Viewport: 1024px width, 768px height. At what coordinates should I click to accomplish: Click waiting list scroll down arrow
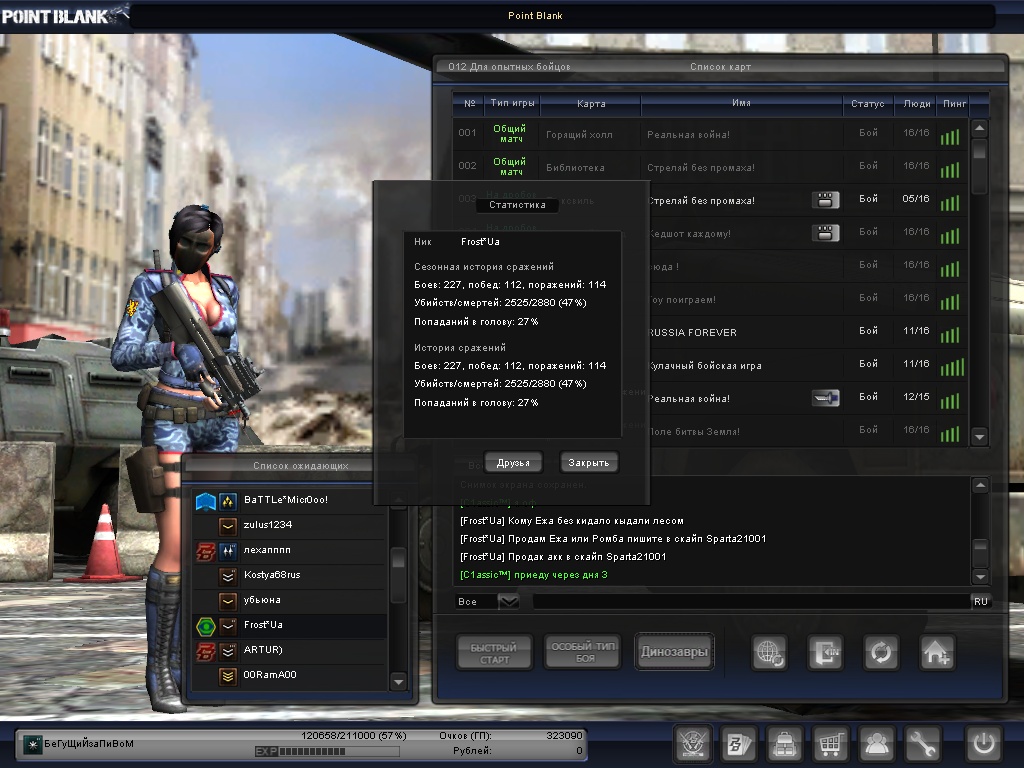[398, 682]
